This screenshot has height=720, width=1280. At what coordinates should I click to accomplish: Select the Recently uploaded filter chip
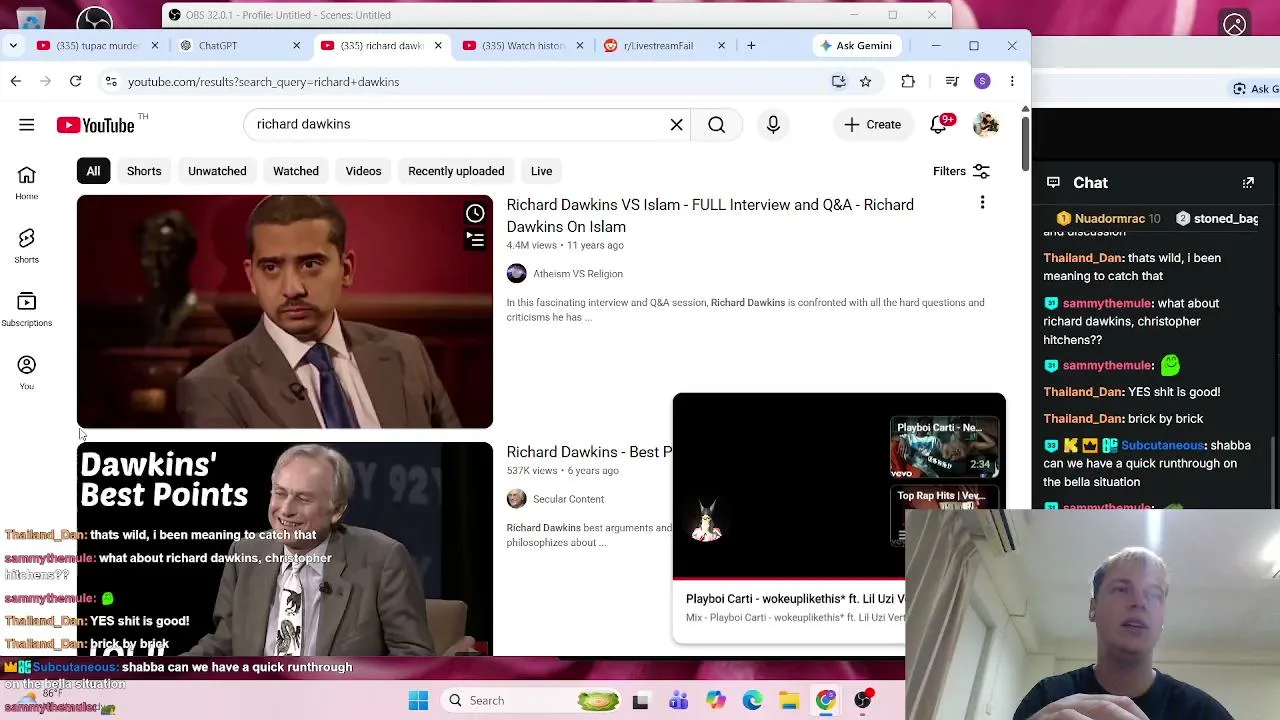456,171
